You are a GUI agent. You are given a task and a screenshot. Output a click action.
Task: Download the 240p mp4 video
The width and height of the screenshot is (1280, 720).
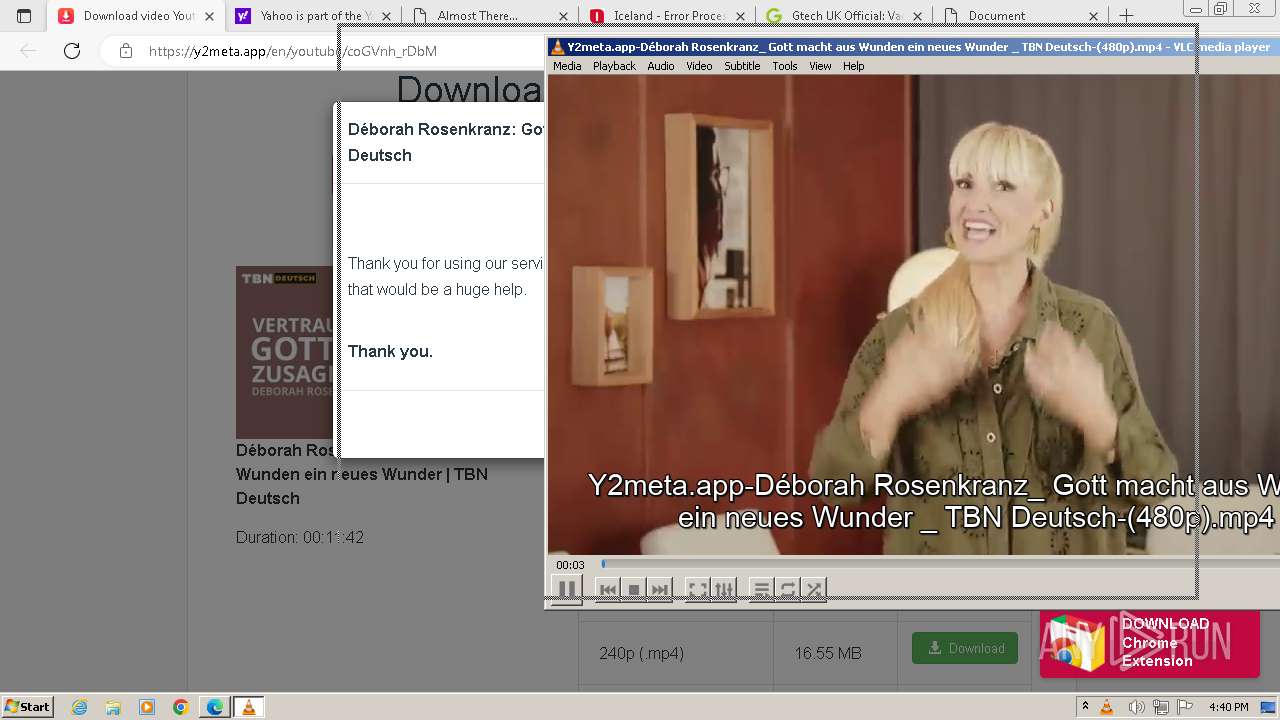[x=965, y=648]
